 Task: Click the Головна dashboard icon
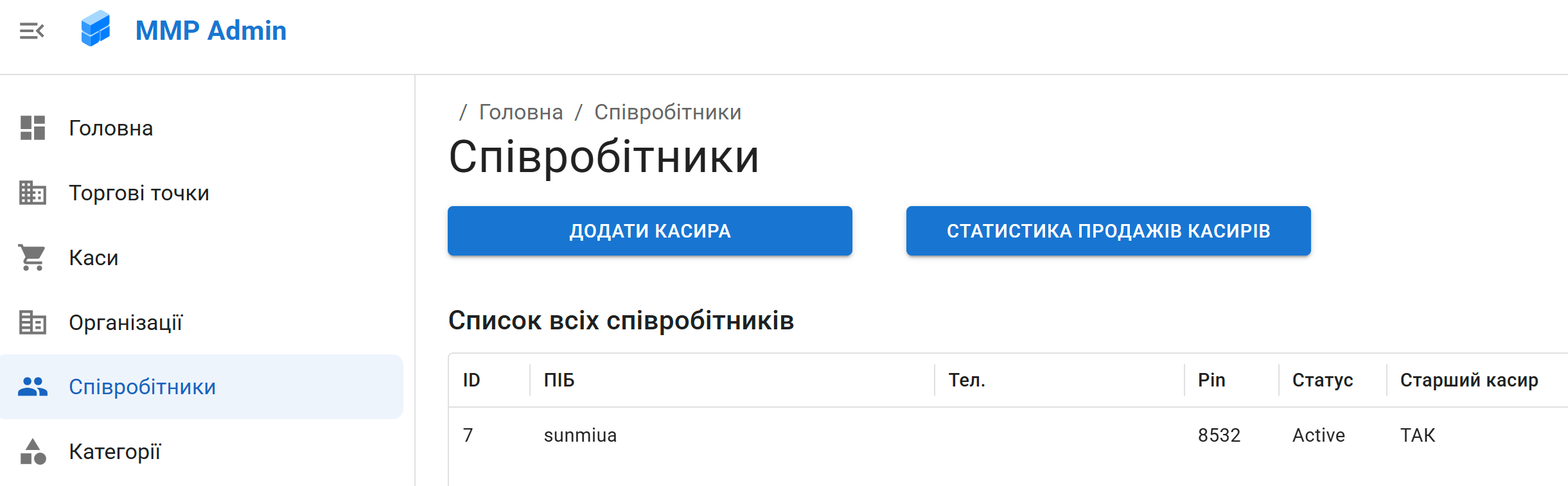[33, 128]
